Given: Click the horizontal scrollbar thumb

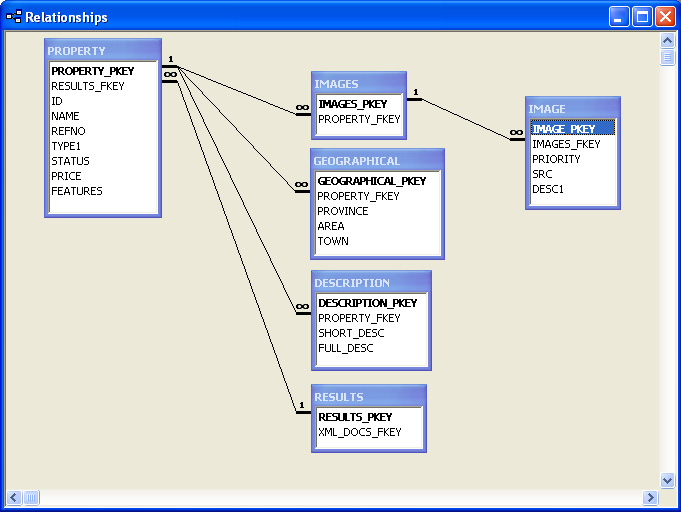Looking at the screenshot, I should 31,497.
